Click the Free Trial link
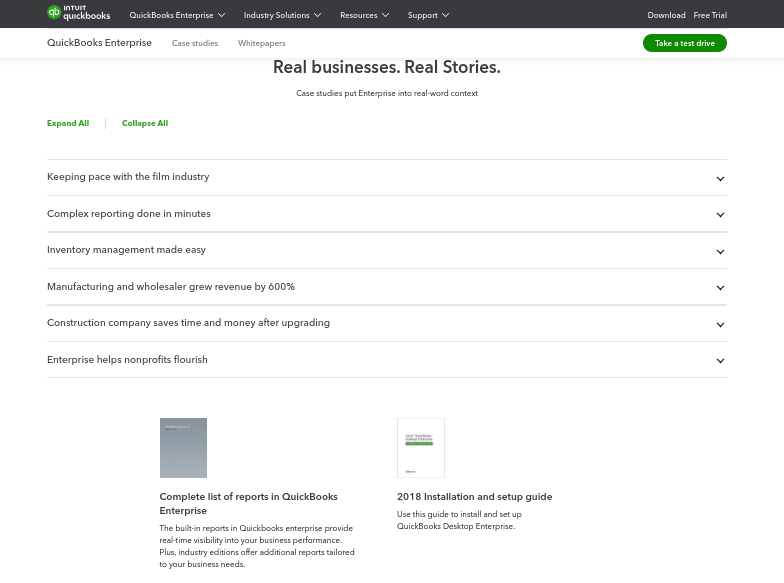 pyautogui.click(x=710, y=16)
